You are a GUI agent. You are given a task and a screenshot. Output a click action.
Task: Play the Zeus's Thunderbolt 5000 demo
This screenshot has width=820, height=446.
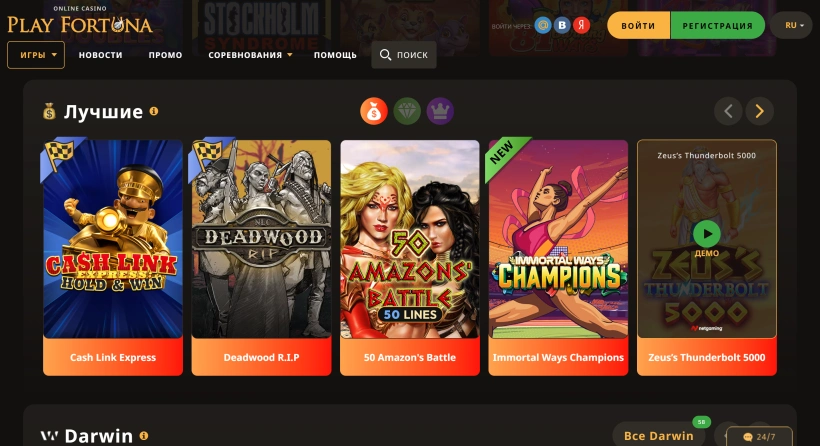[707, 234]
